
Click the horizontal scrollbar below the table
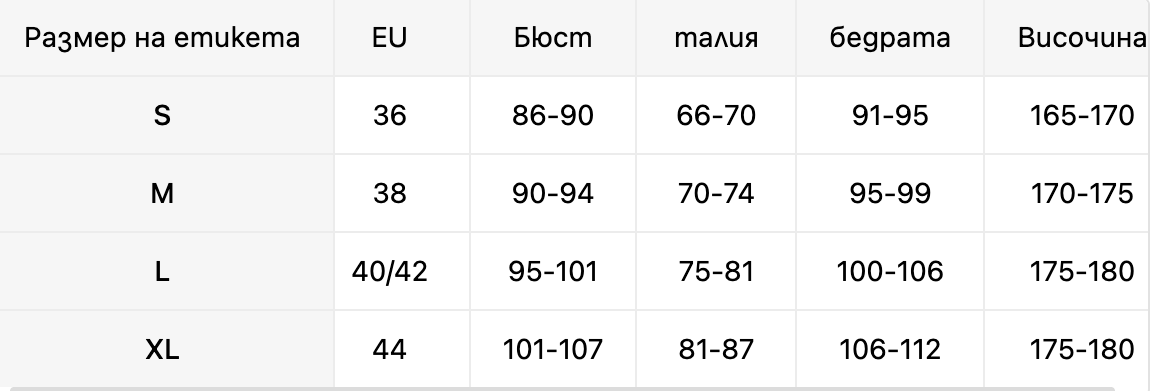pos(572,387)
